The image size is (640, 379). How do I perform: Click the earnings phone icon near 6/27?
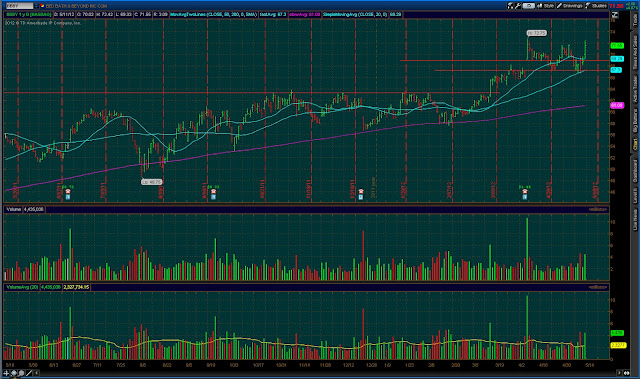click(x=68, y=191)
